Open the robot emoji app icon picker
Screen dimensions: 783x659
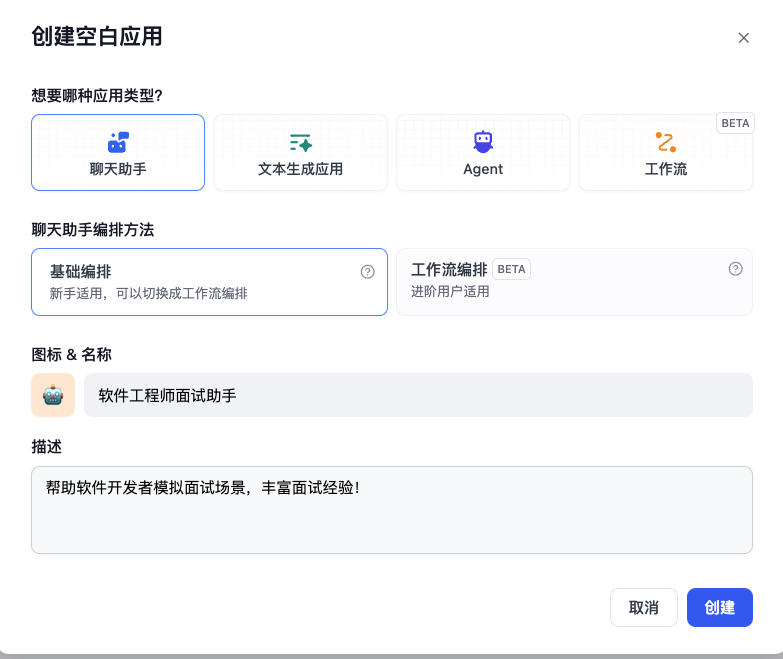coord(53,395)
